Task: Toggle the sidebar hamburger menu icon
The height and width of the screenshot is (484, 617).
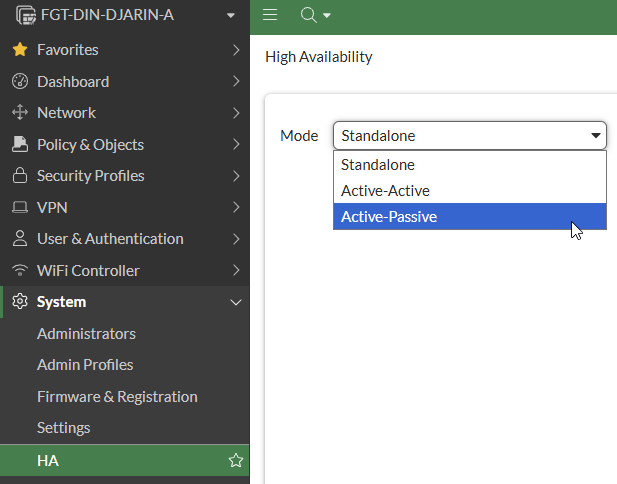Action: [270, 15]
